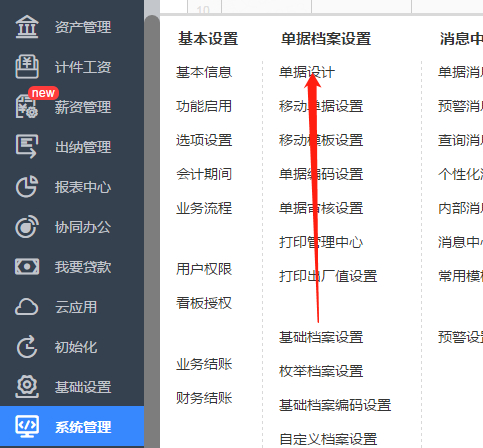Screen dimensions: 483x448
Task: Go to 功能启用 settings
Action: pos(204,106)
